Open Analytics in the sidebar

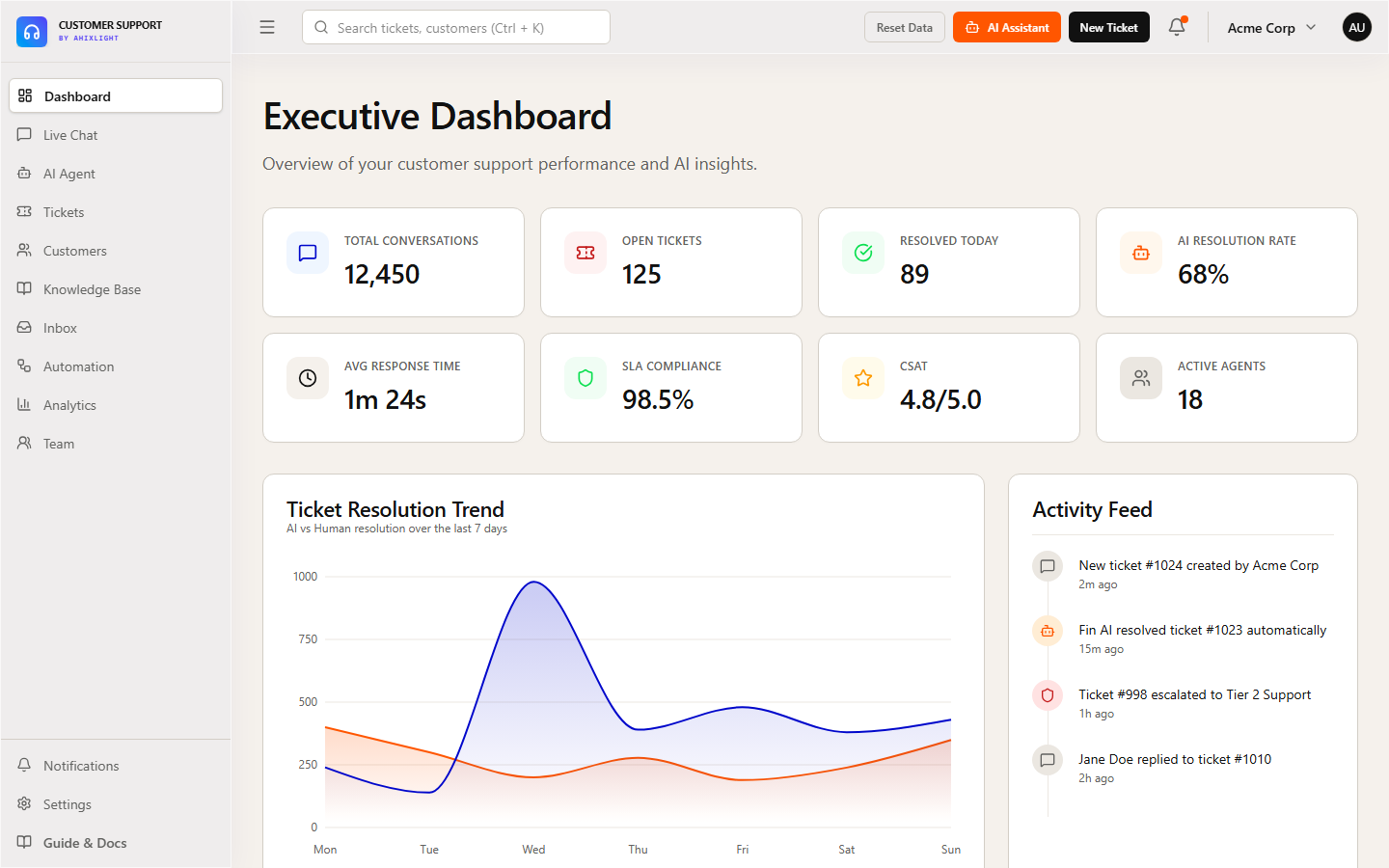pyautogui.click(x=116, y=405)
